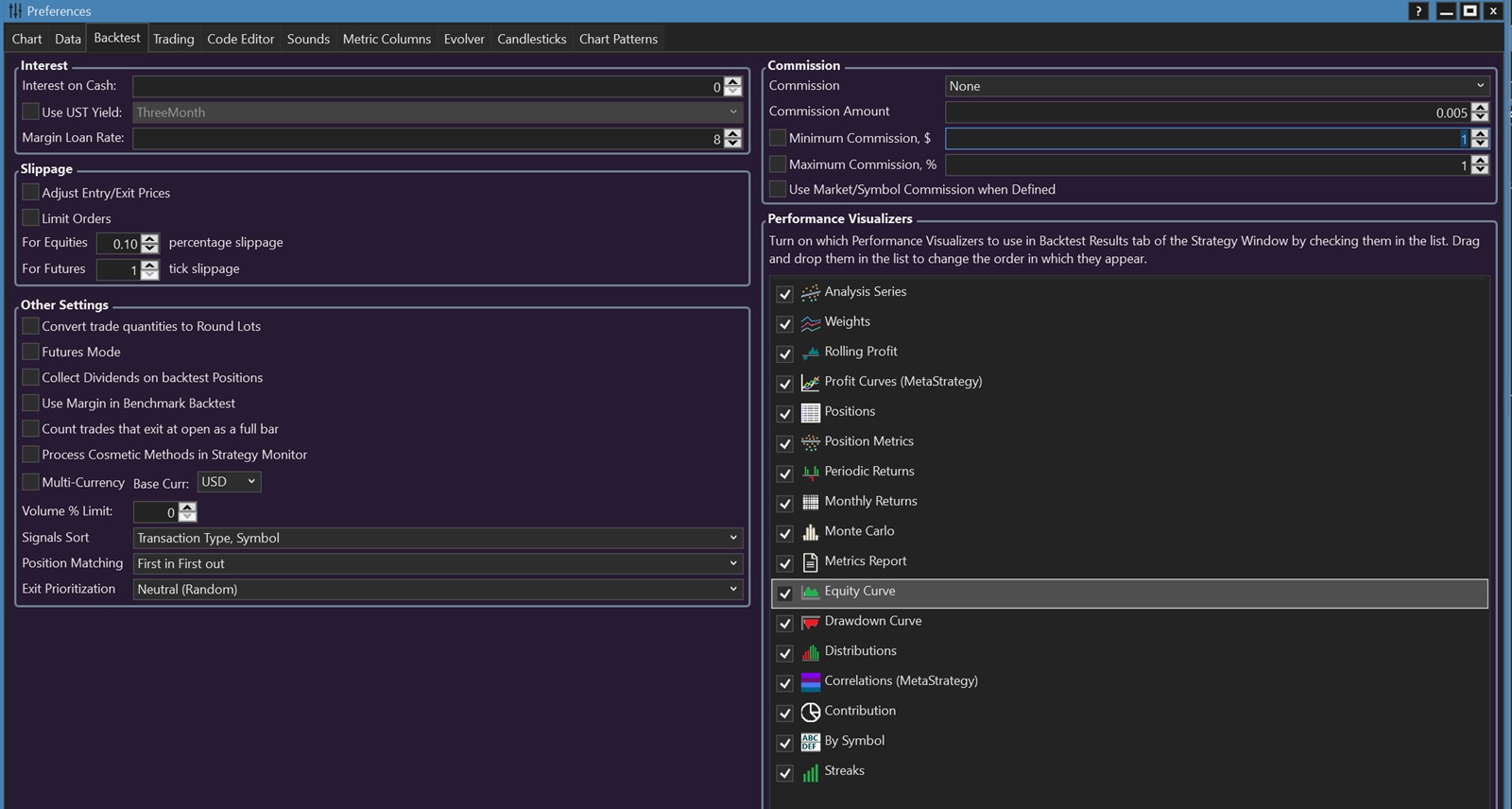Open the Base Currency USD dropdown
Screen dimensions: 1512x809
point(229,482)
